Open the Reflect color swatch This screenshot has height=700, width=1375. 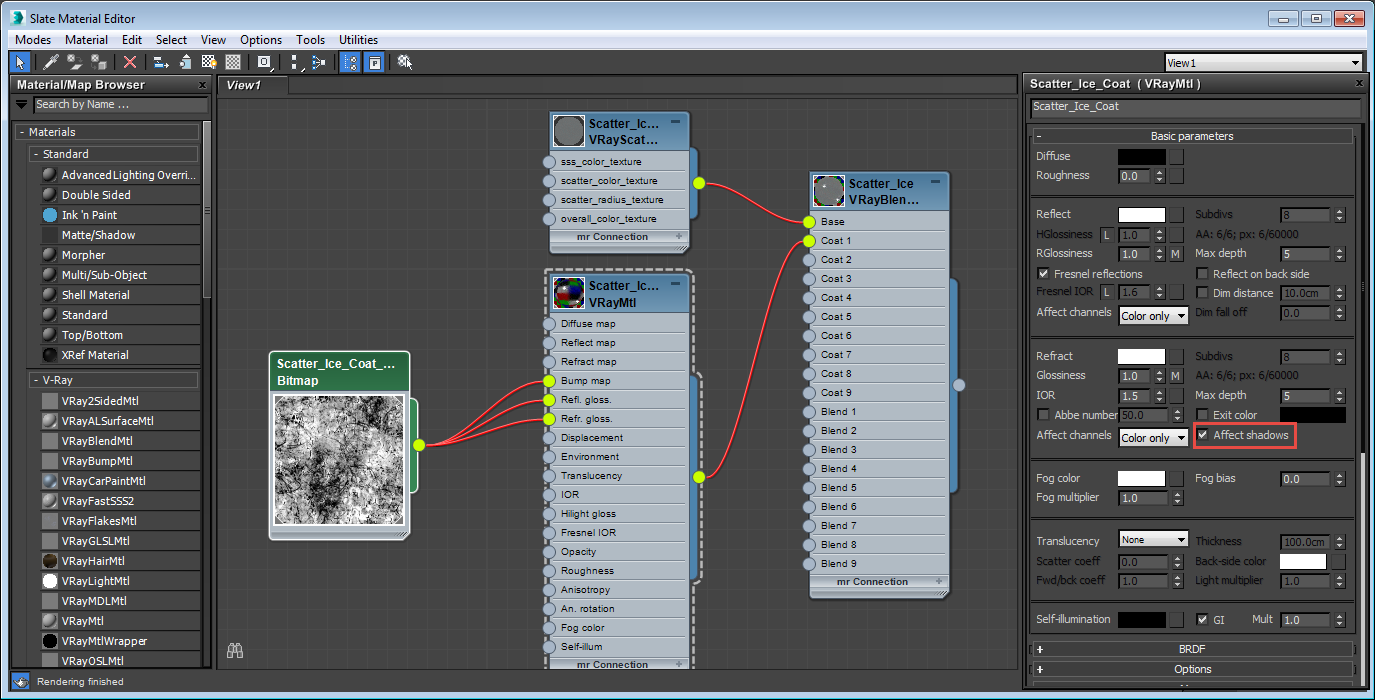tap(1142, 214)
